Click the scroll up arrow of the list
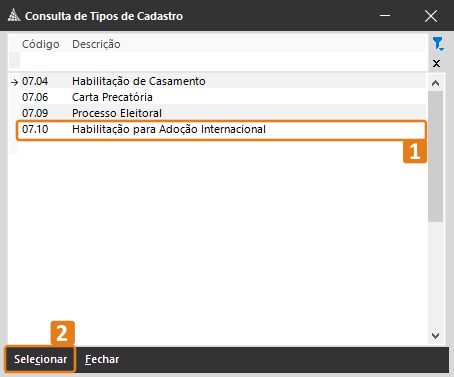 click(435, 83)
